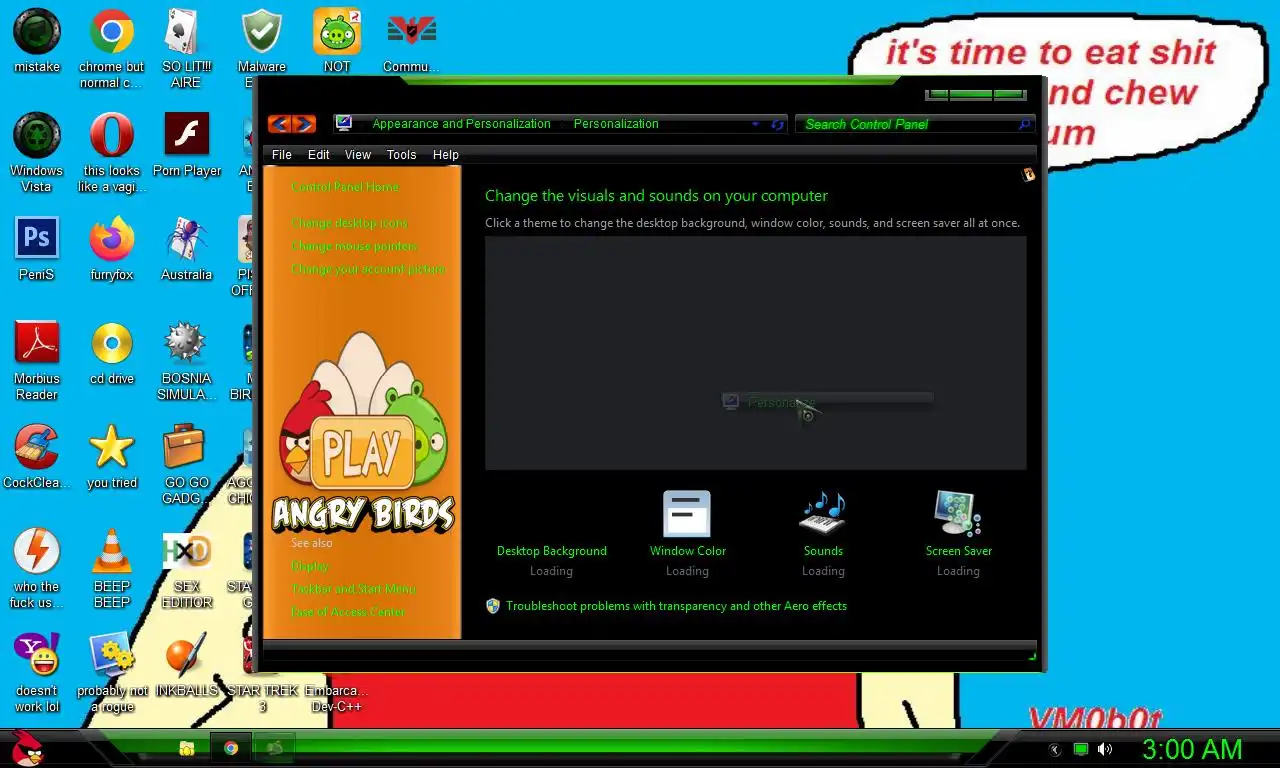The height and width of the screenshot is (768, 1280).
Task: Open the Edit menu
Action: point(319,155)
